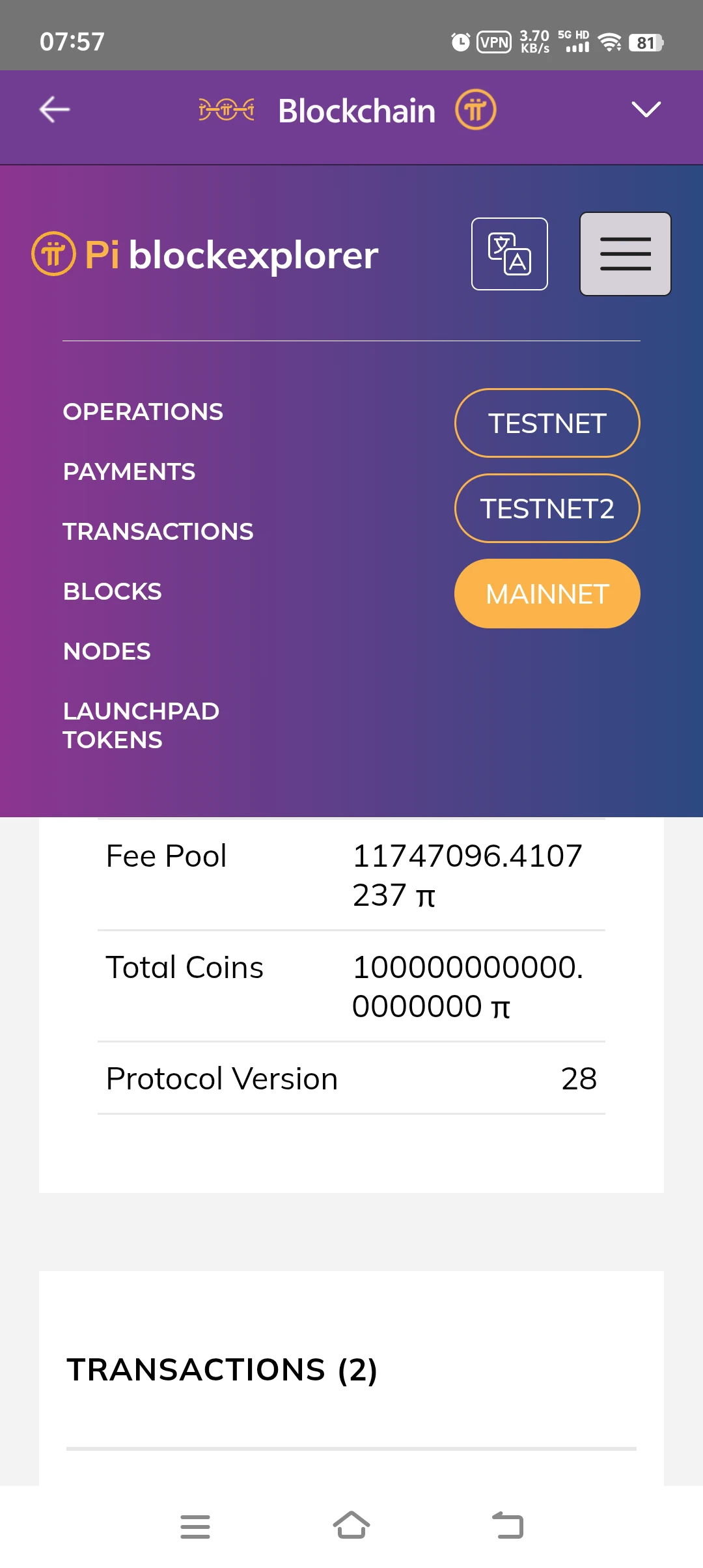Screen dimensions: 703x1568
Task: Tap the Android home button
Action: pyautogui.click(x=351, y=1526)
